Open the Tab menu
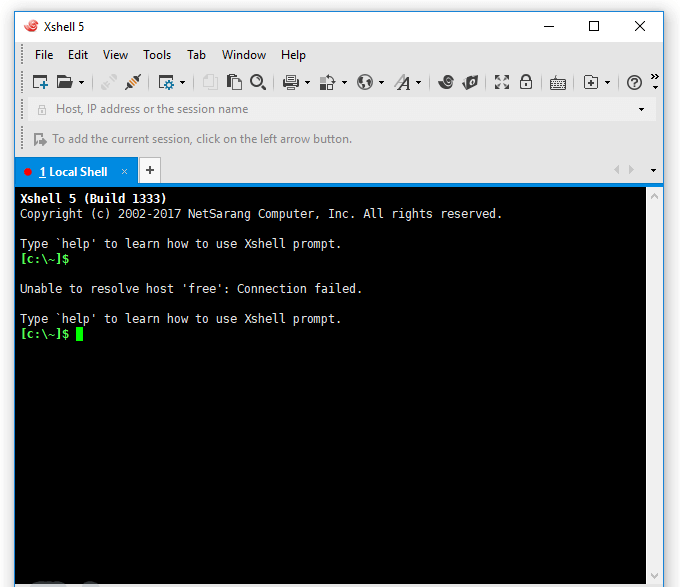The image size is (680, 587). tap(196, 55)
